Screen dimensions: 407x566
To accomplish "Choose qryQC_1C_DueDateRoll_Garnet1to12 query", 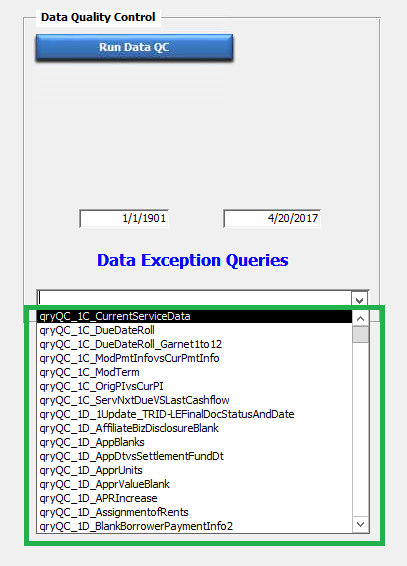I will (x=194, y=344).
